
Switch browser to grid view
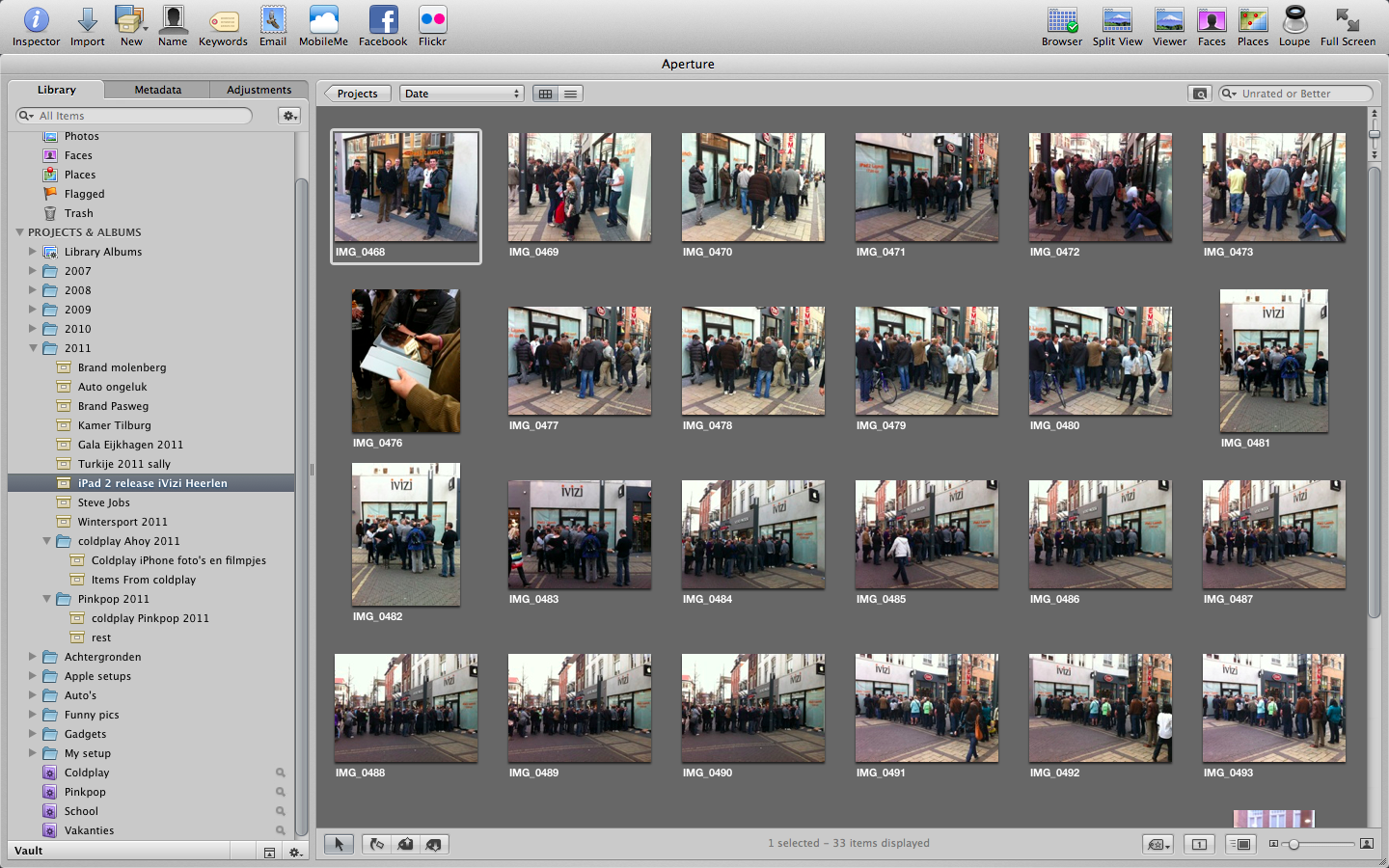coord(546,94)
